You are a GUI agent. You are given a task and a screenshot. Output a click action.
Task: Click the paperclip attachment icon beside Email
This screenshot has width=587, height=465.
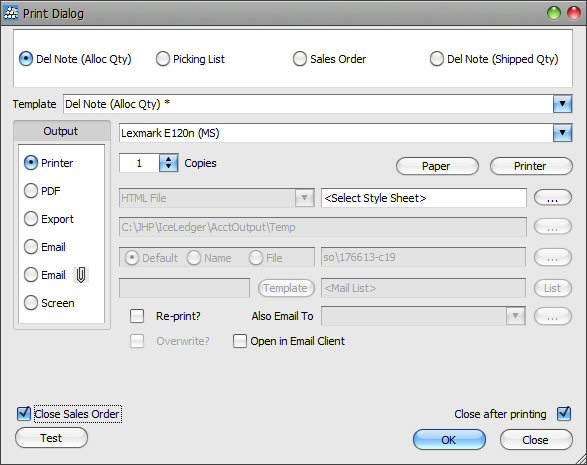tap(81, 275)
